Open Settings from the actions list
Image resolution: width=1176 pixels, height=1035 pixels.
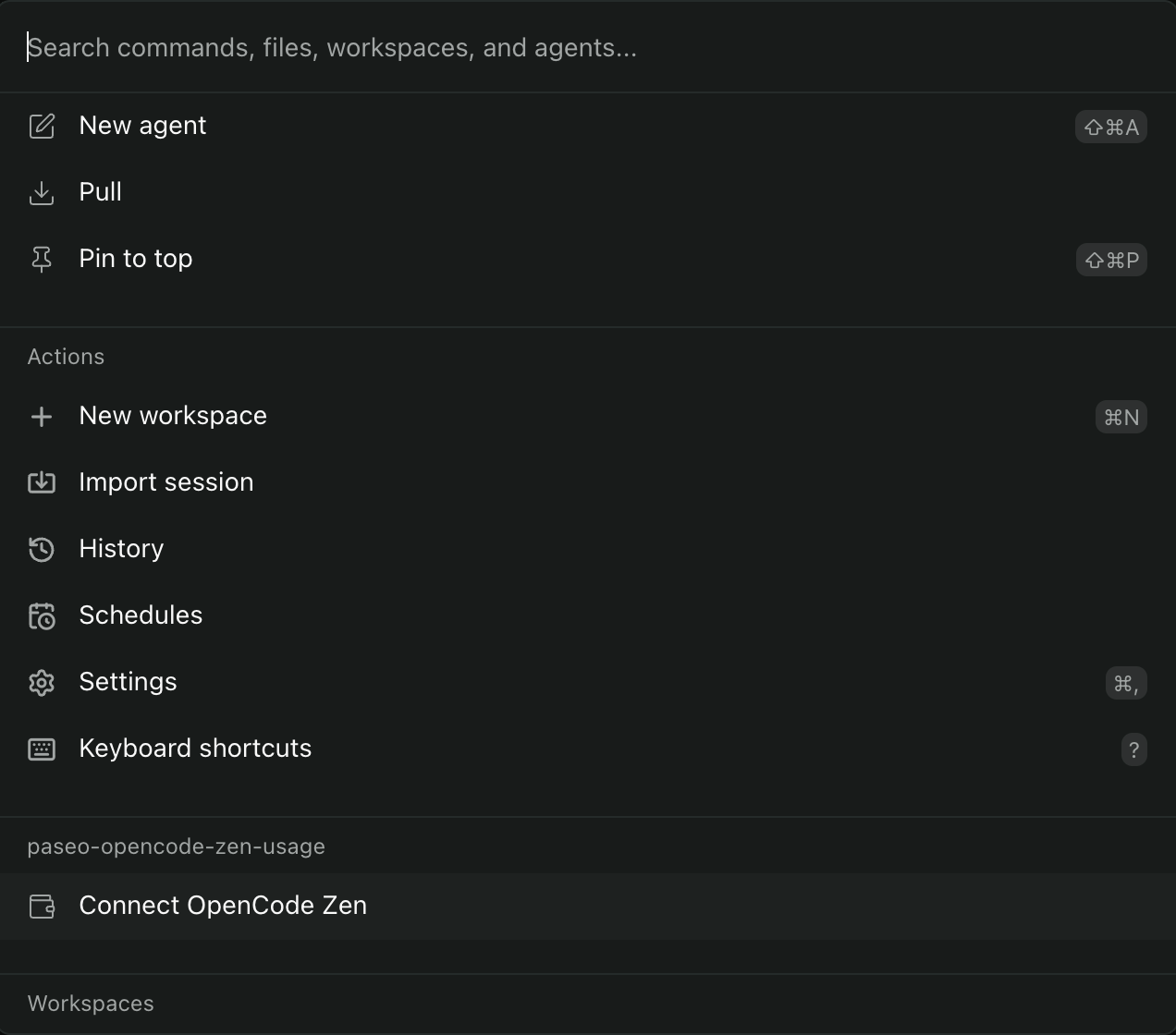pyautogui.click(x=588, y=682)
